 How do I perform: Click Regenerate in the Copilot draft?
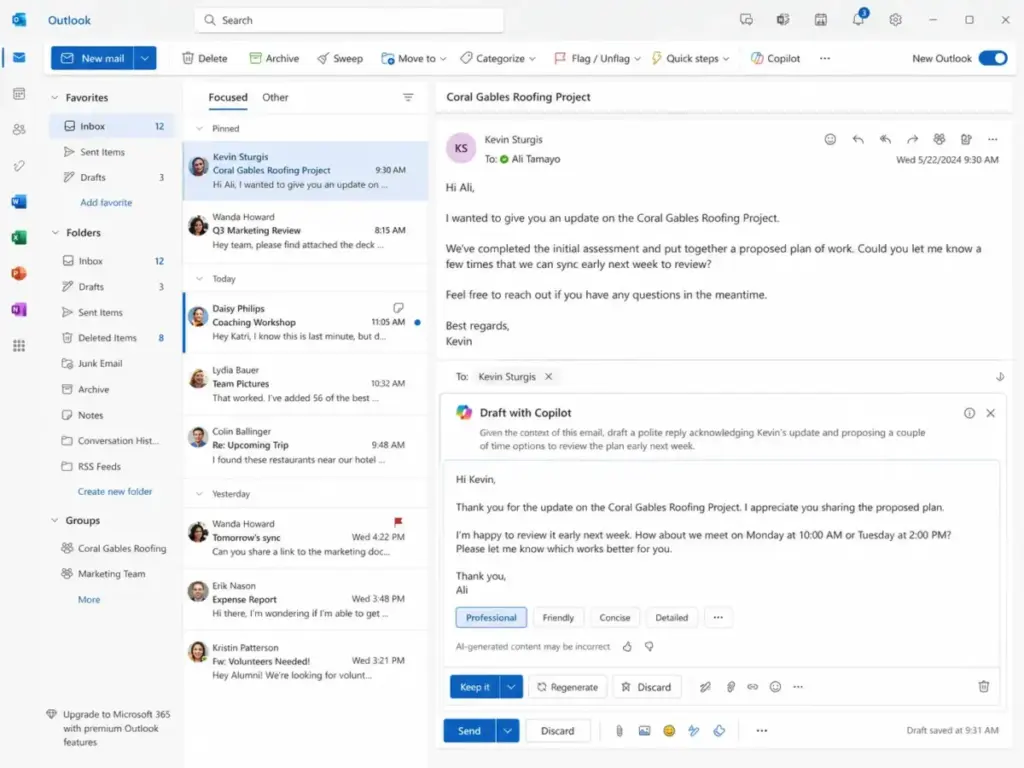tap(568, 686)
